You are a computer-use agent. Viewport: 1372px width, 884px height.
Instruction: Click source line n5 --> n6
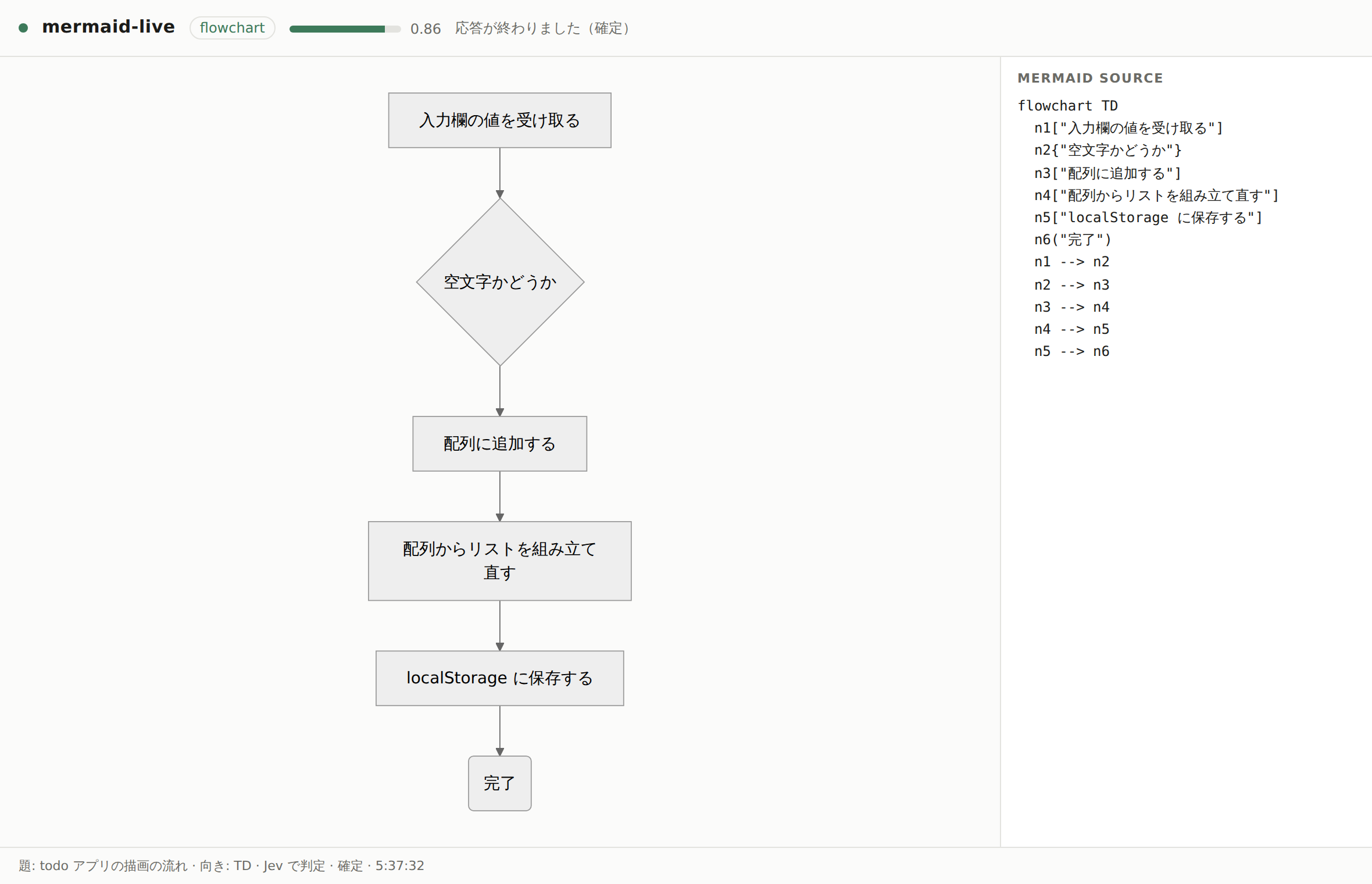coord(1071,351)
